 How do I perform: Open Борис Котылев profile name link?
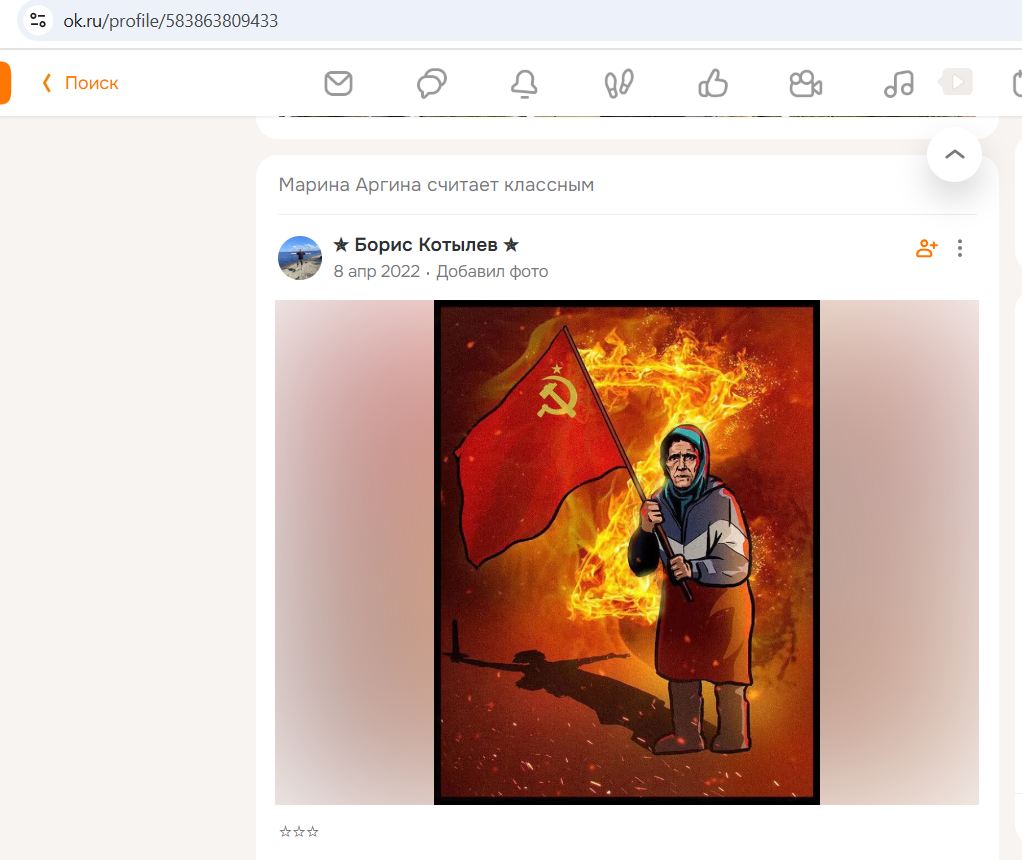coord(426,245)
